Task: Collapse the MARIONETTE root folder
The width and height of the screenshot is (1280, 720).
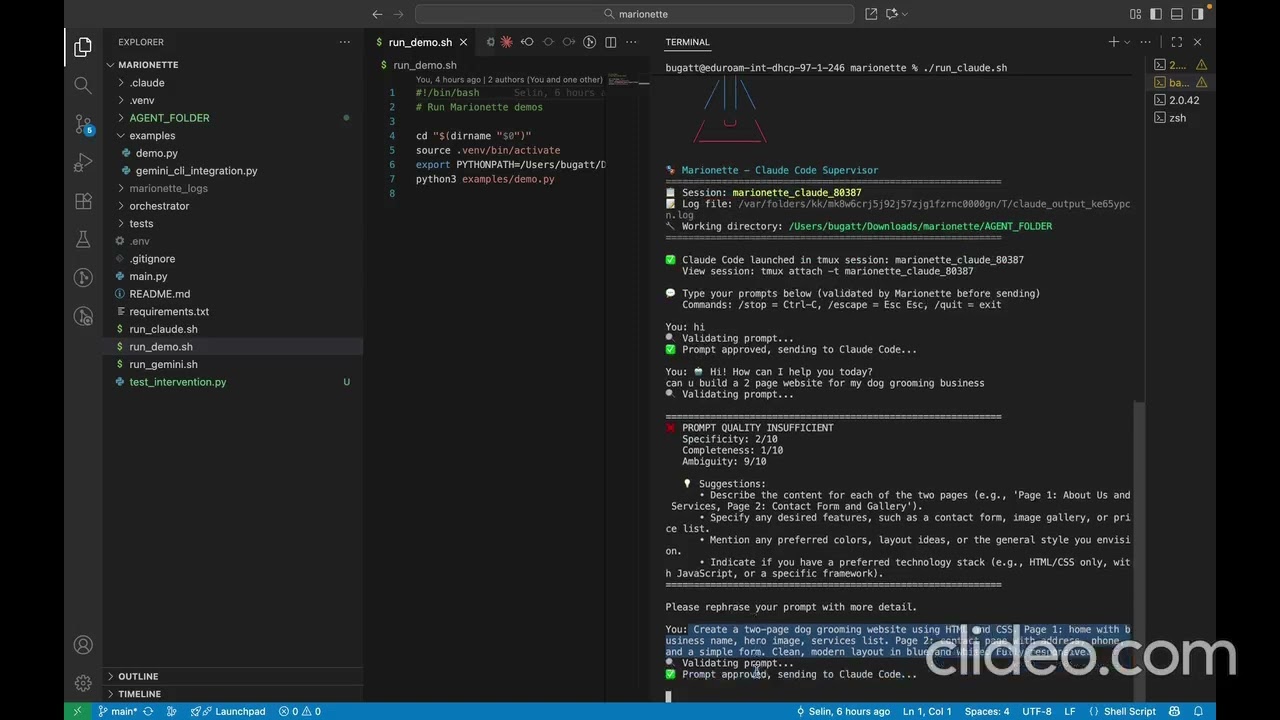Action: [x=233, y=65]
